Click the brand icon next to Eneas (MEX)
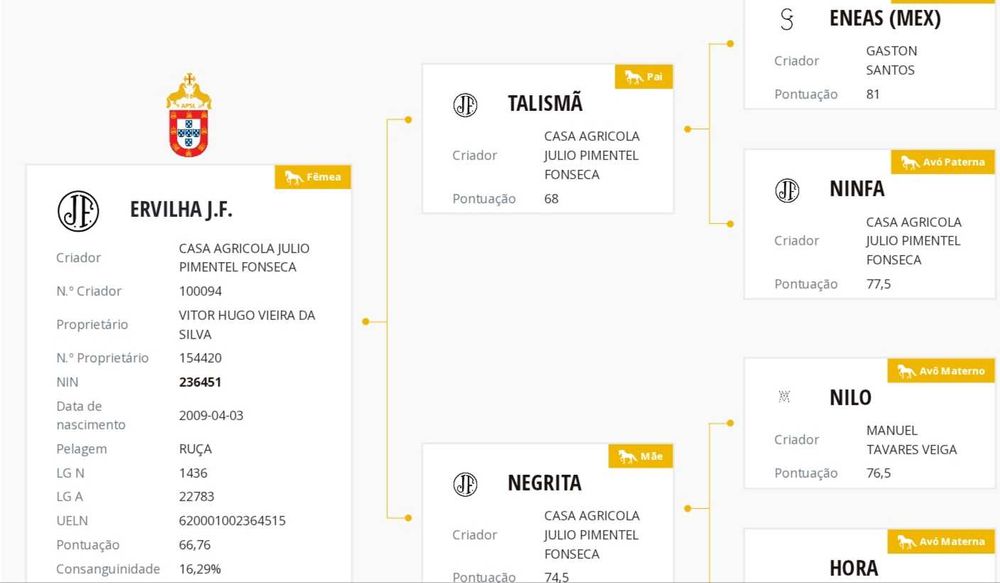 click(x=787, y=19)
